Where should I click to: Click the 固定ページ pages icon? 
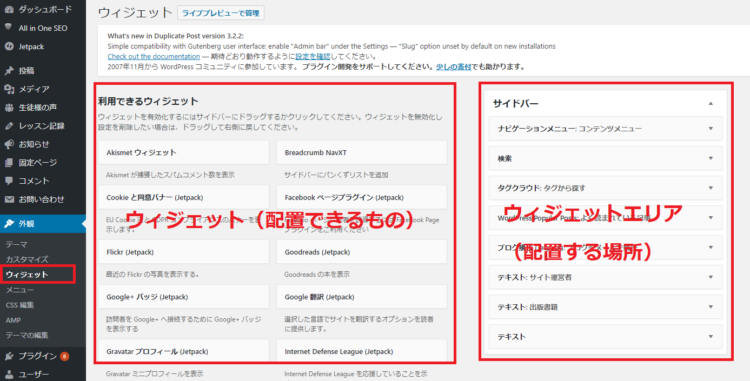point(9,163)
